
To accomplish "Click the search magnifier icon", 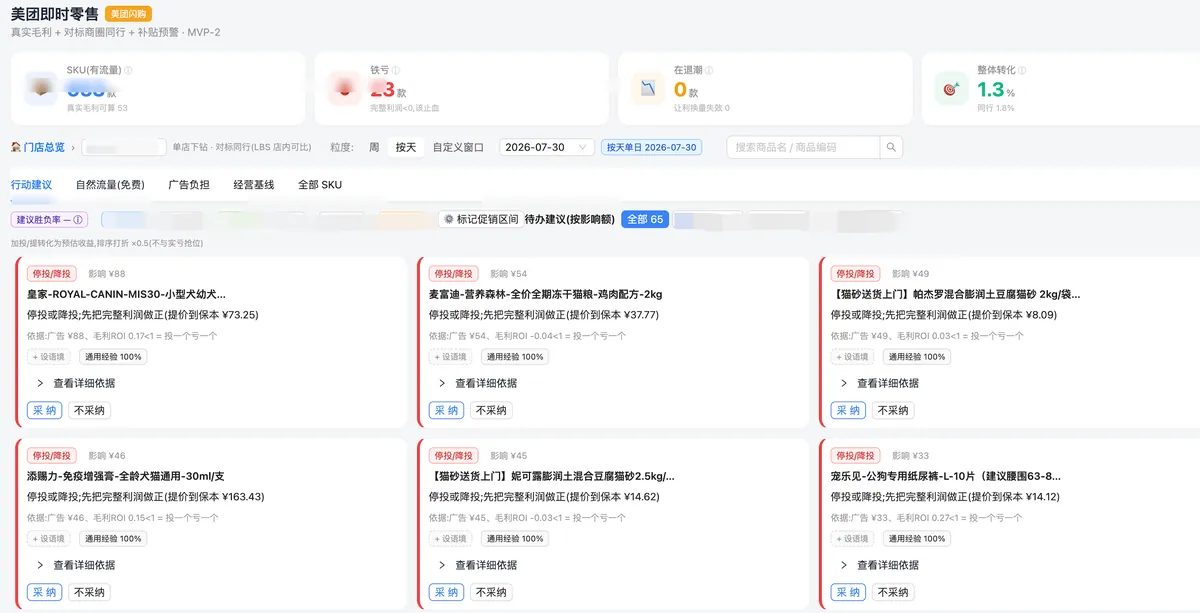I will coord(891,147).
